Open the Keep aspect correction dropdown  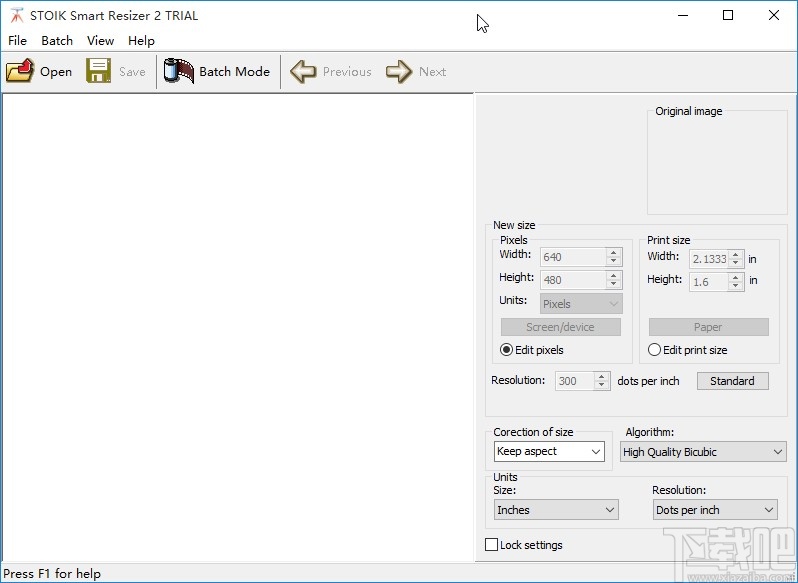point(549,451)
